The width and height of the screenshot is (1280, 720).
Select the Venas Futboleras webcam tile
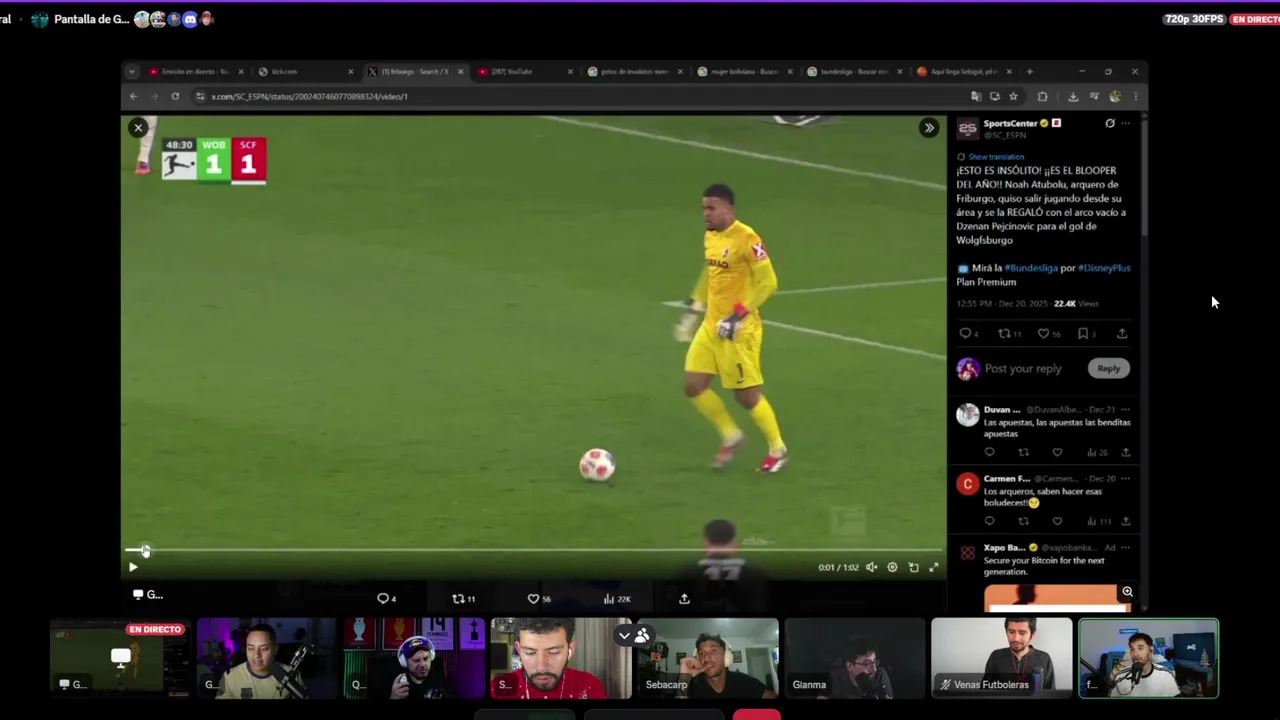(1002, 658)
